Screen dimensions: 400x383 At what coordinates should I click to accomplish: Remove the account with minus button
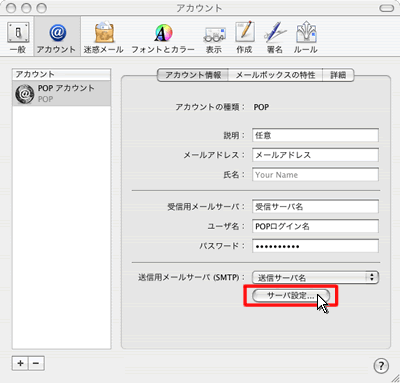36,363
